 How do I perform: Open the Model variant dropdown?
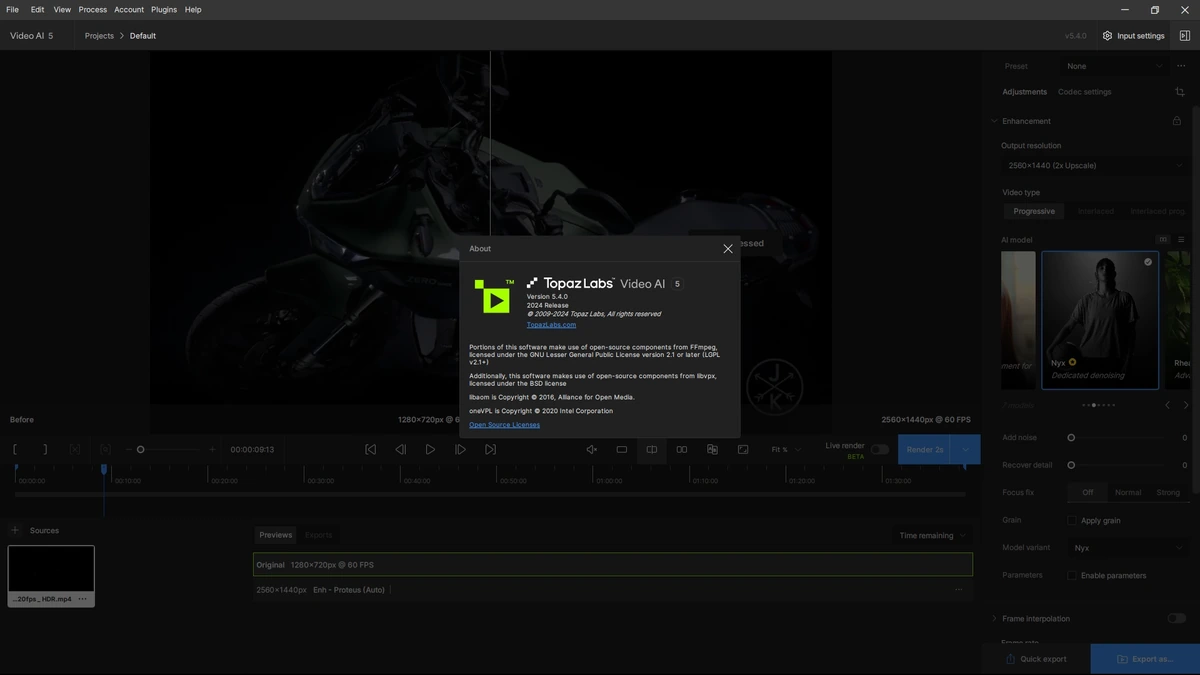pyautogui.click(x=1127, y=548)
